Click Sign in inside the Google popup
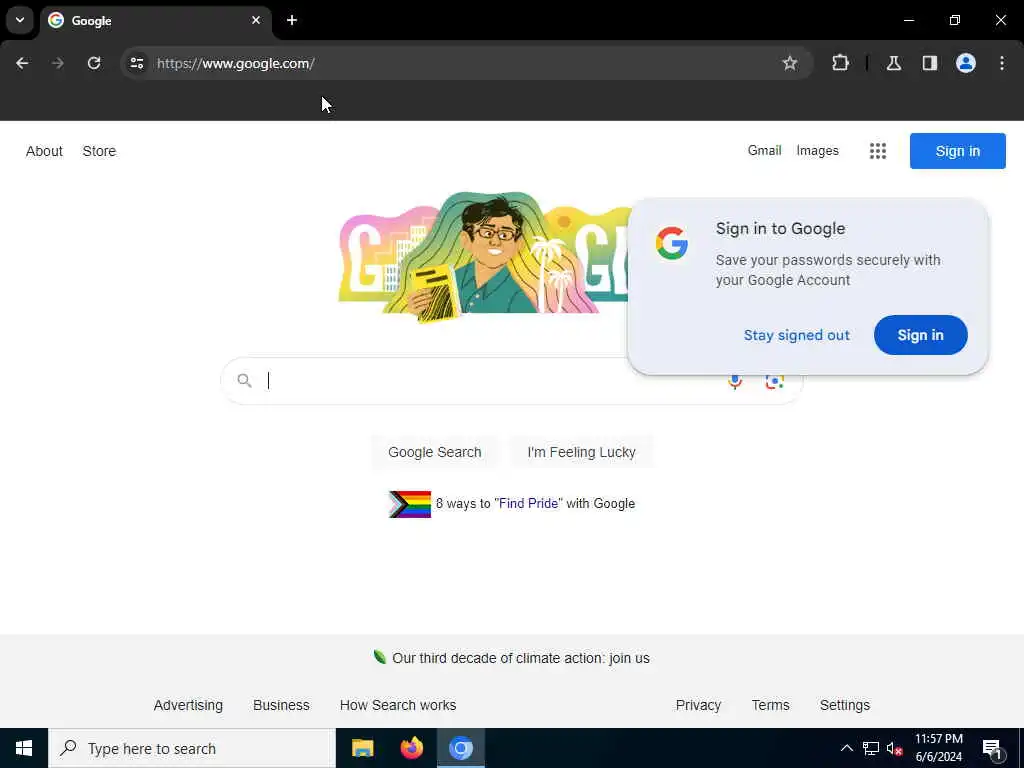The width and height of the screenshot is (1024, 768). coord(920,335)
